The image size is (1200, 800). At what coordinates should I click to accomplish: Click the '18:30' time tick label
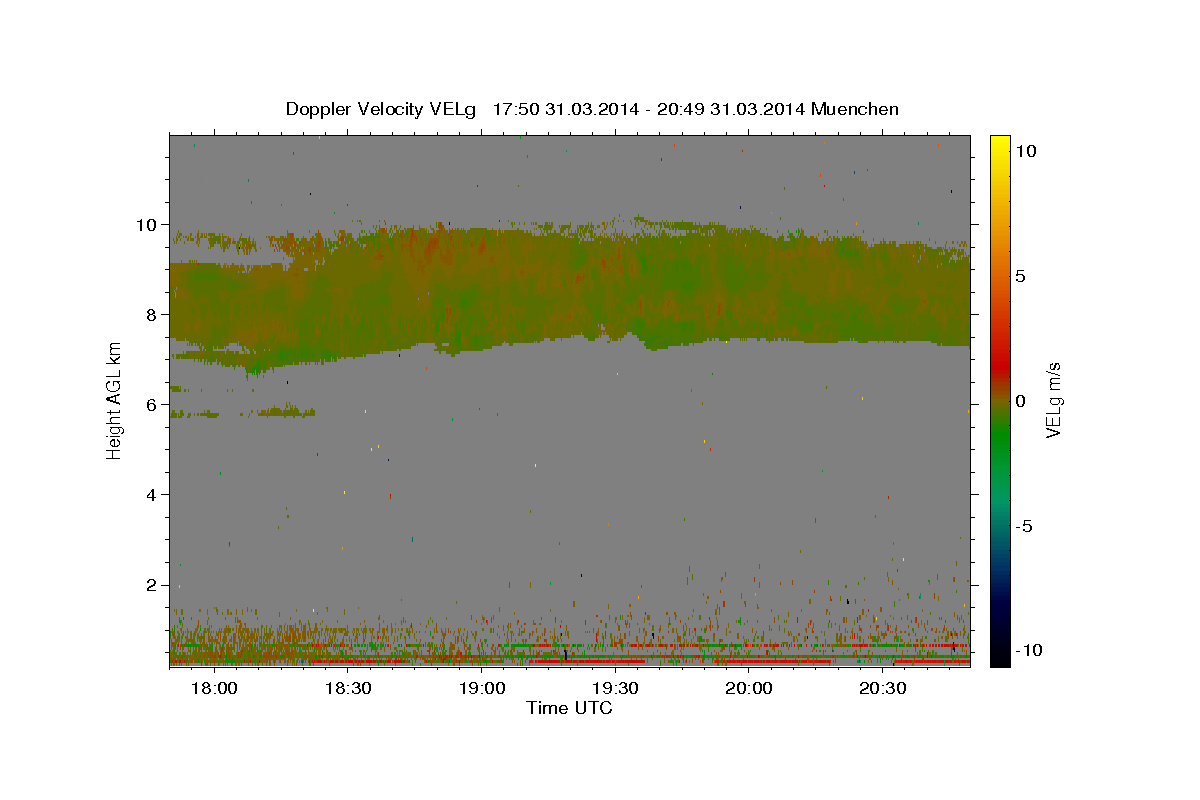tap(348, 688)
